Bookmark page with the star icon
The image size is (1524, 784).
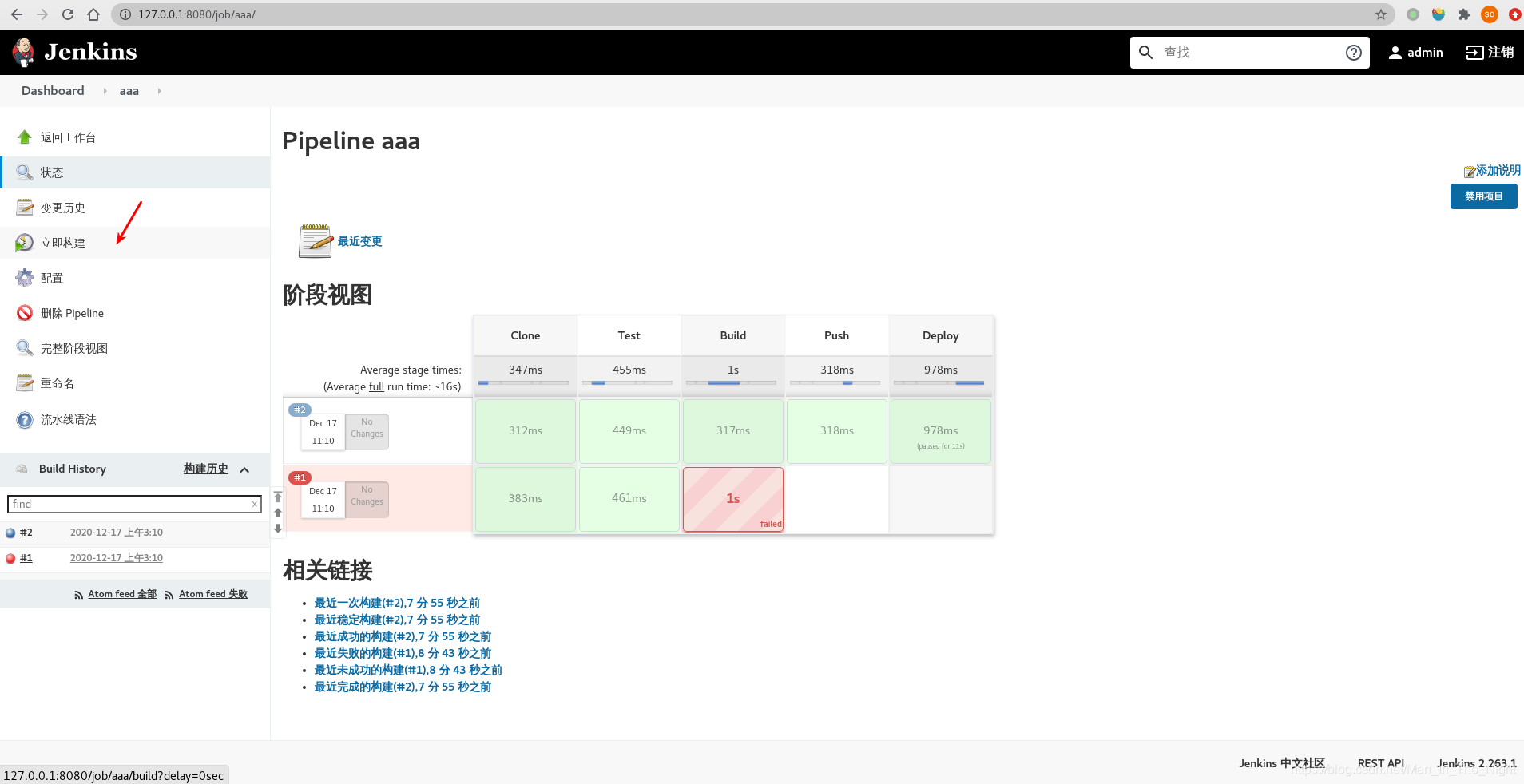tap(1381, 14)
